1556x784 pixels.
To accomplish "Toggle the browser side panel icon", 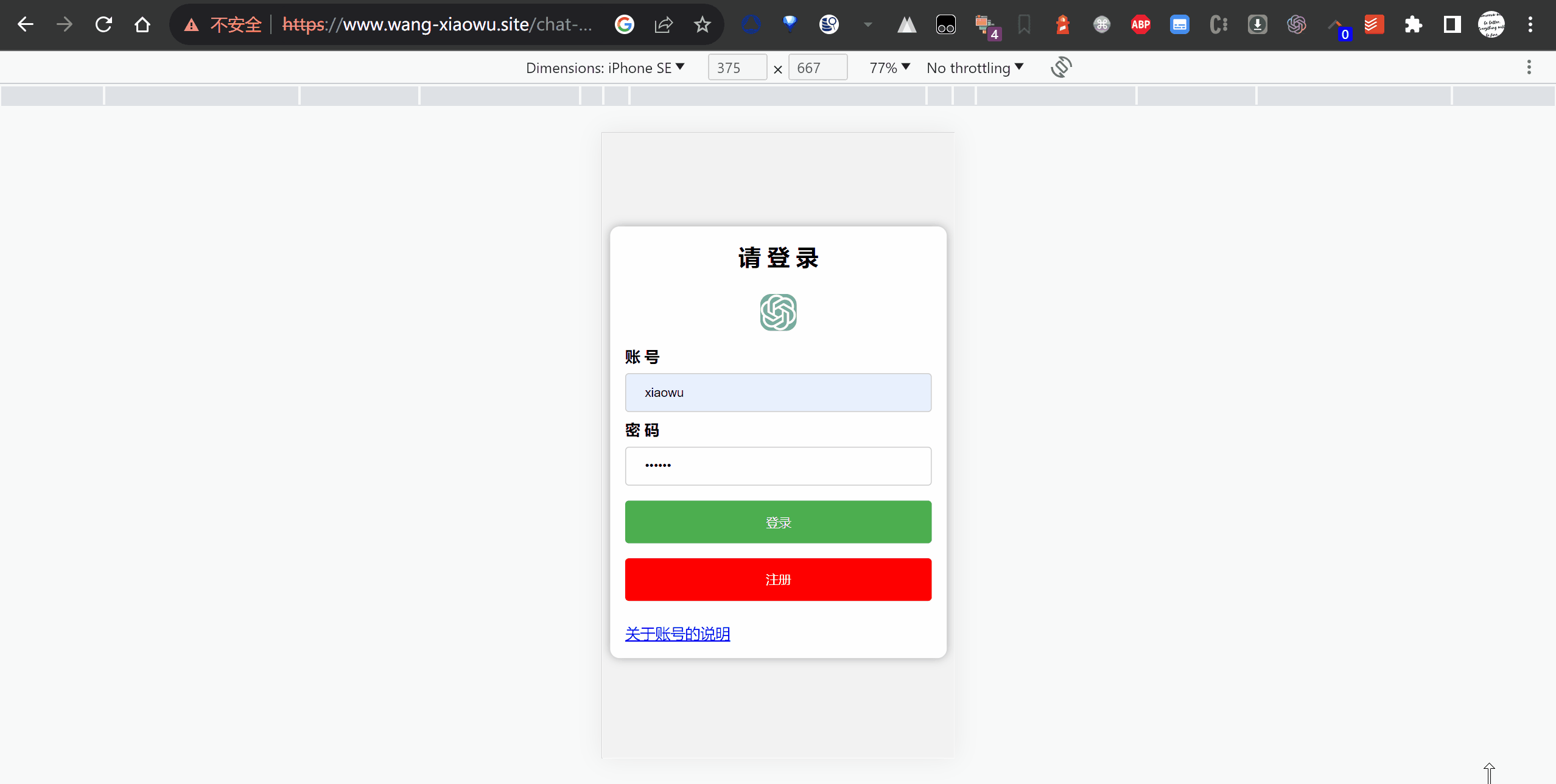I will tap(1452, 24).
